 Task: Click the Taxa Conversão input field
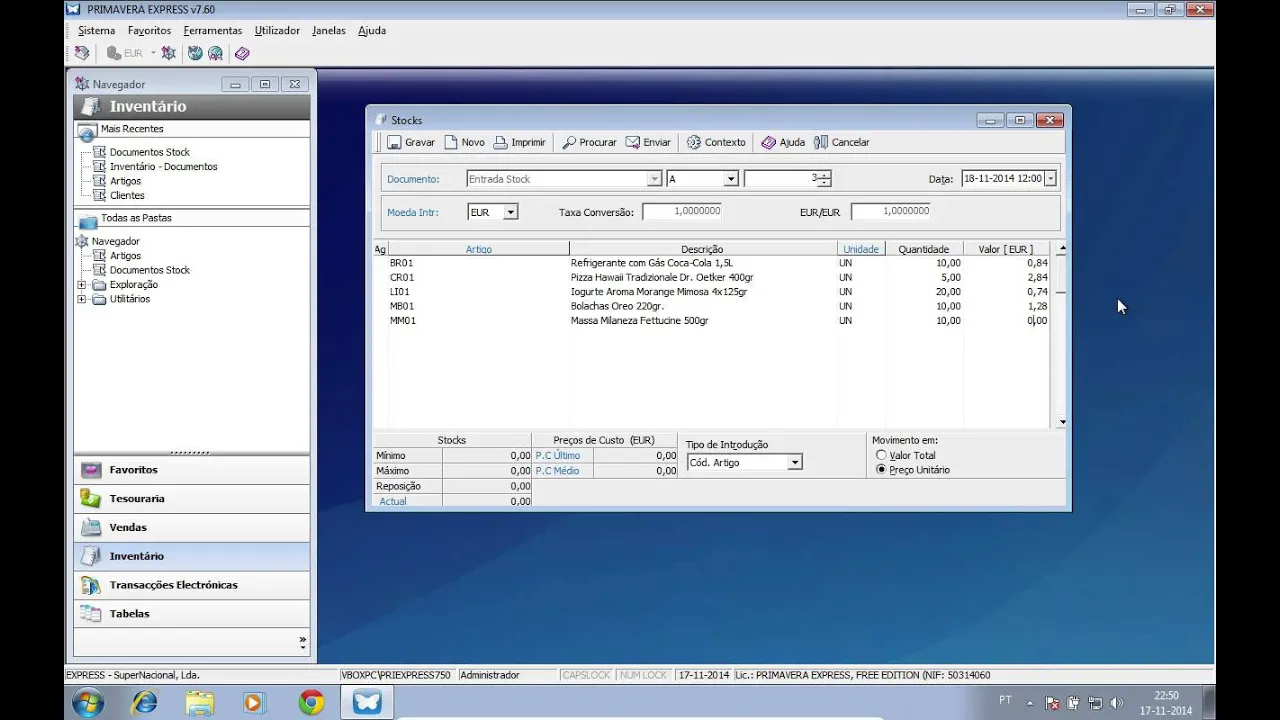click(682, 212)
